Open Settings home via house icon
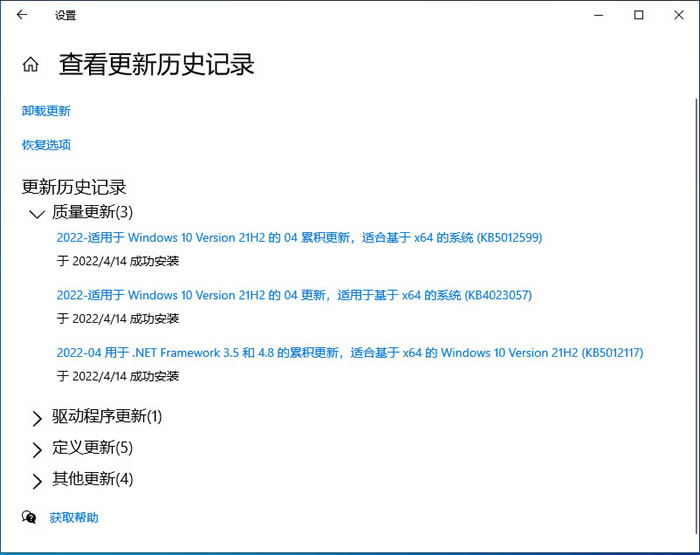 click(30, 65)
